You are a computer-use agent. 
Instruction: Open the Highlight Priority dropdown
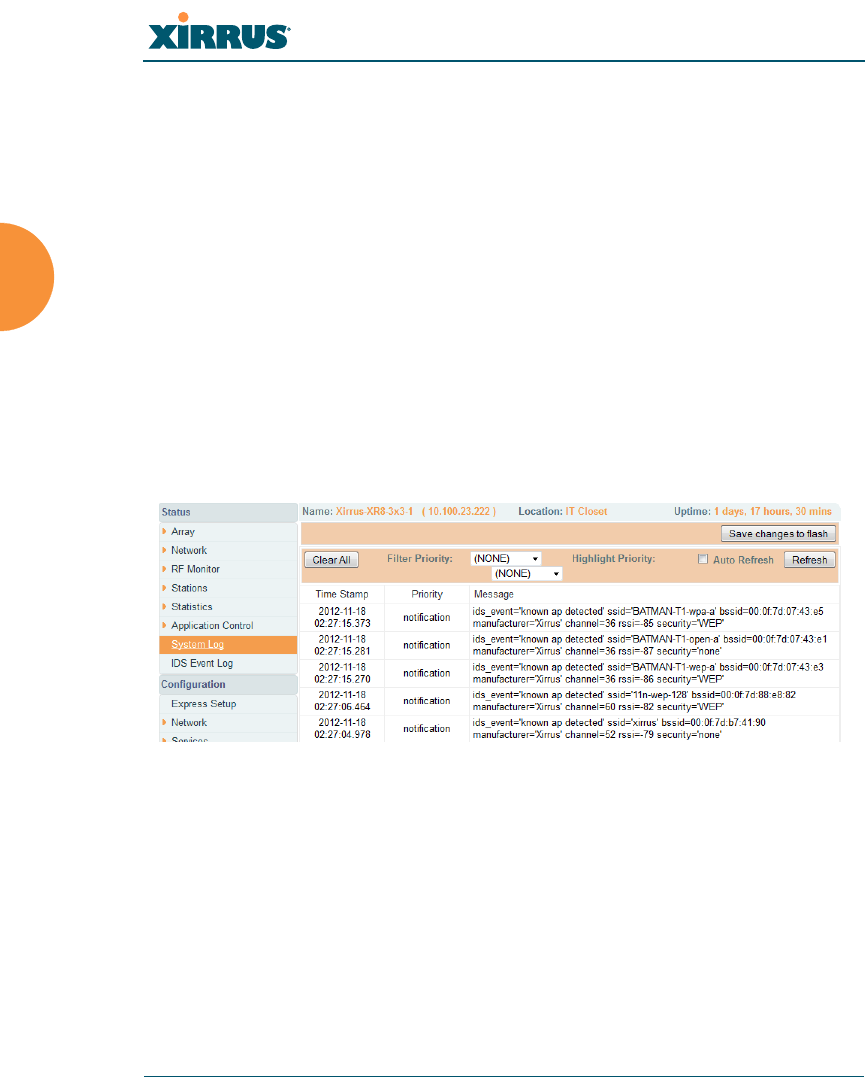pos(527,574)
